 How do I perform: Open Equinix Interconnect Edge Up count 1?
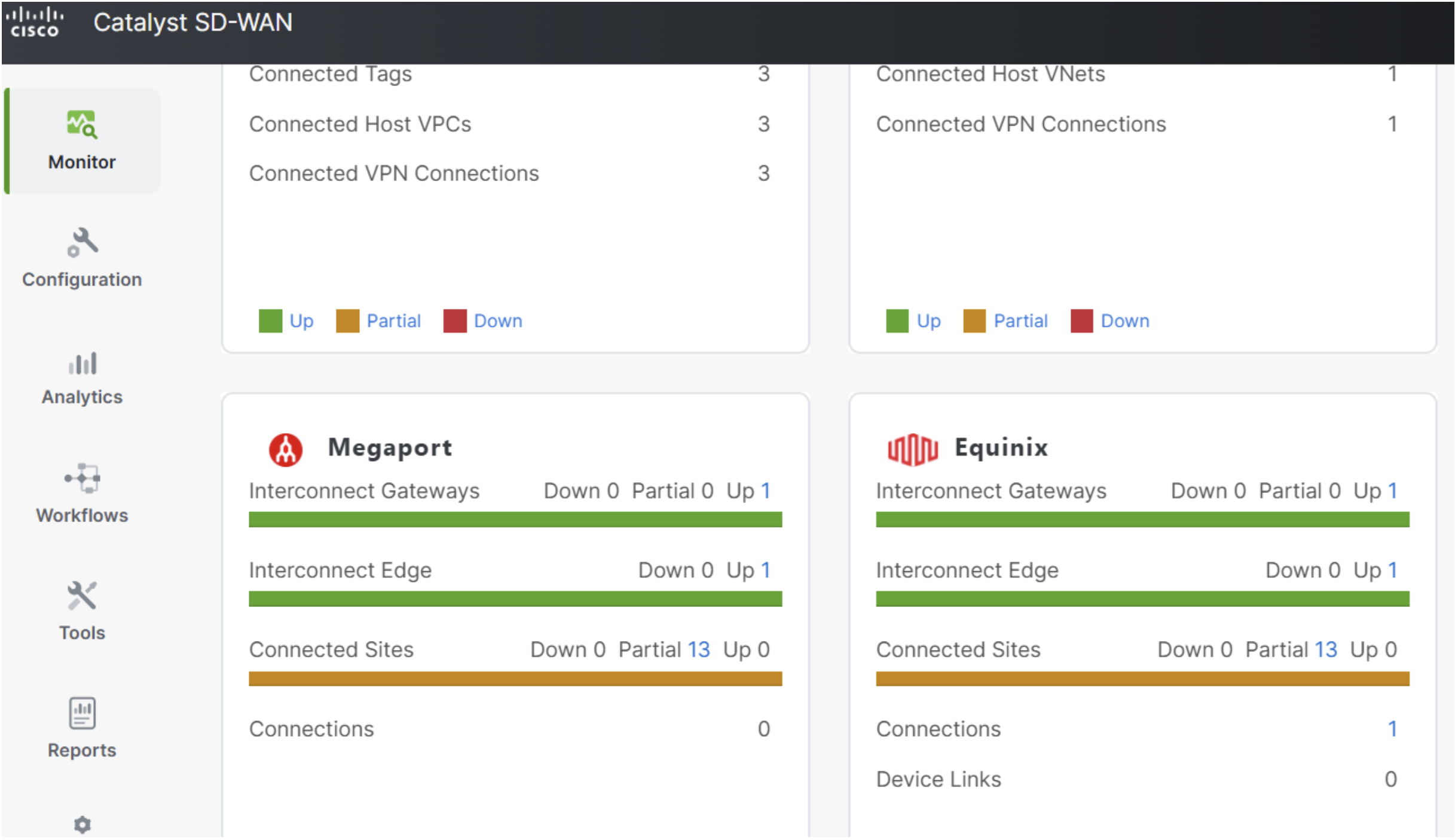(x=1392, y=571)
